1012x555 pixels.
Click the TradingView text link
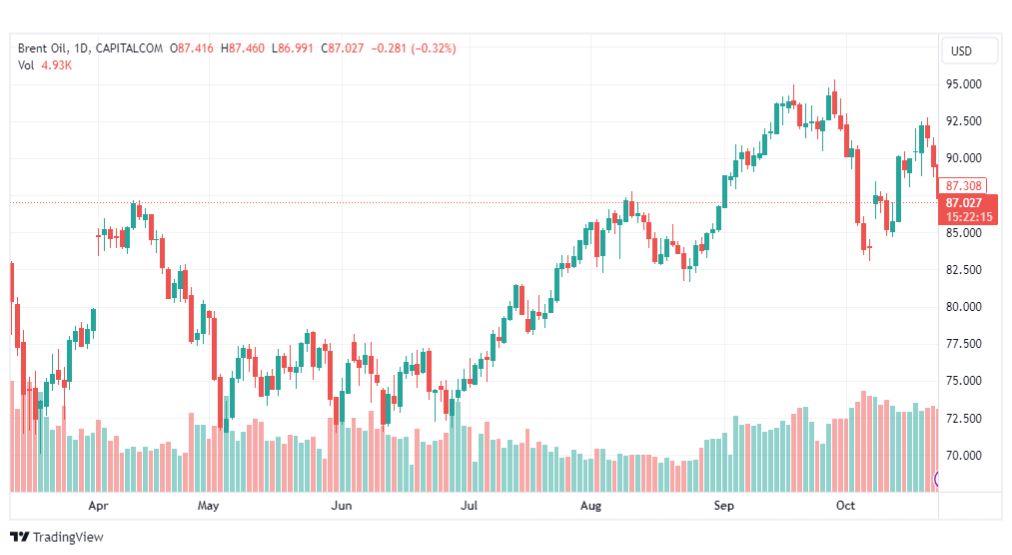(x=68, y=537)
